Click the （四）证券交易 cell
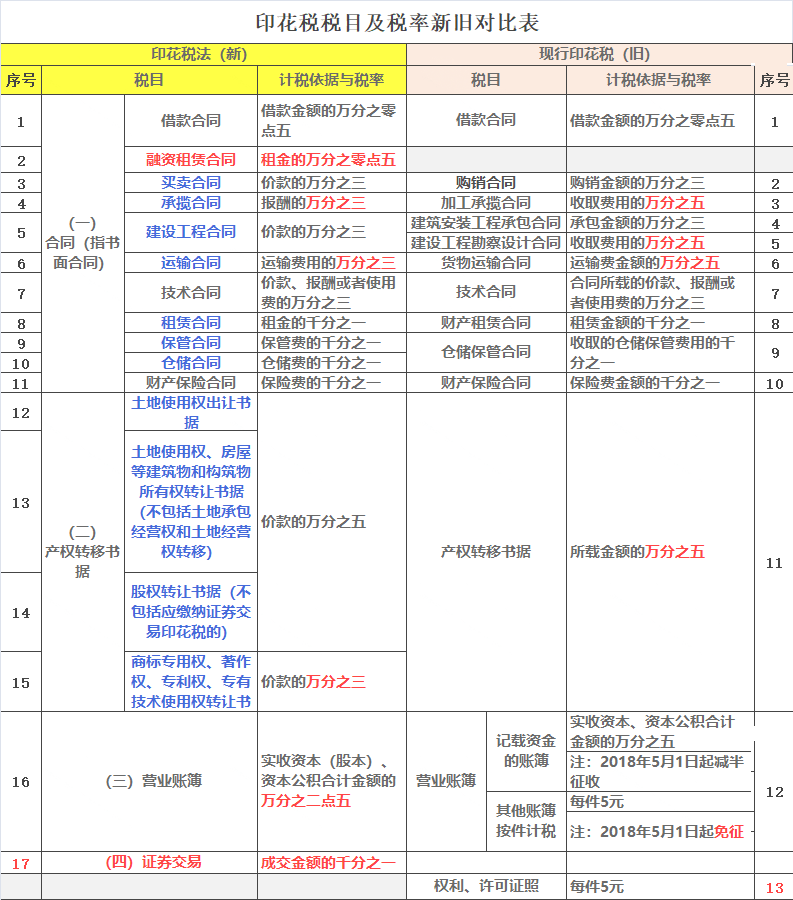Viewport: 793px width, 900px height. 149,862
